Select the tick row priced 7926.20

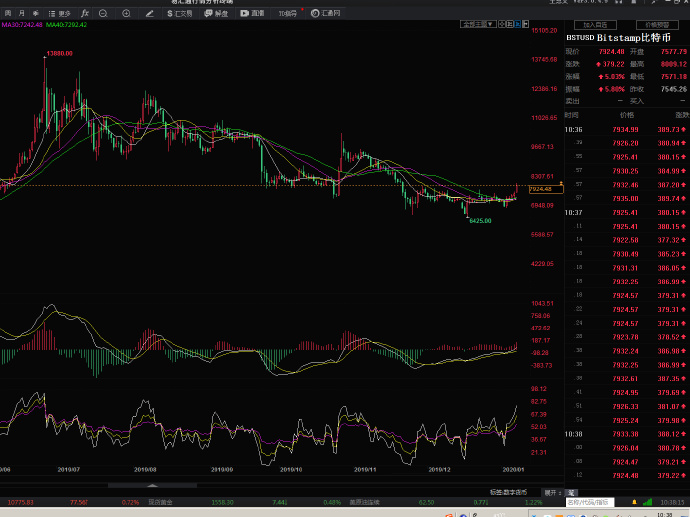coord(628,143)
